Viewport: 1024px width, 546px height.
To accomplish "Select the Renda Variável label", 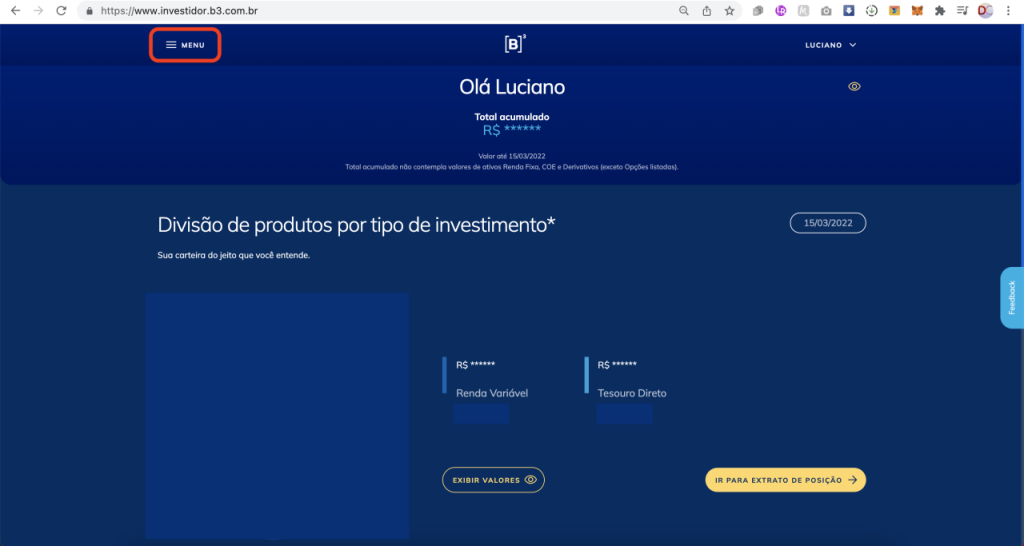I will click(x=492, y=393).
